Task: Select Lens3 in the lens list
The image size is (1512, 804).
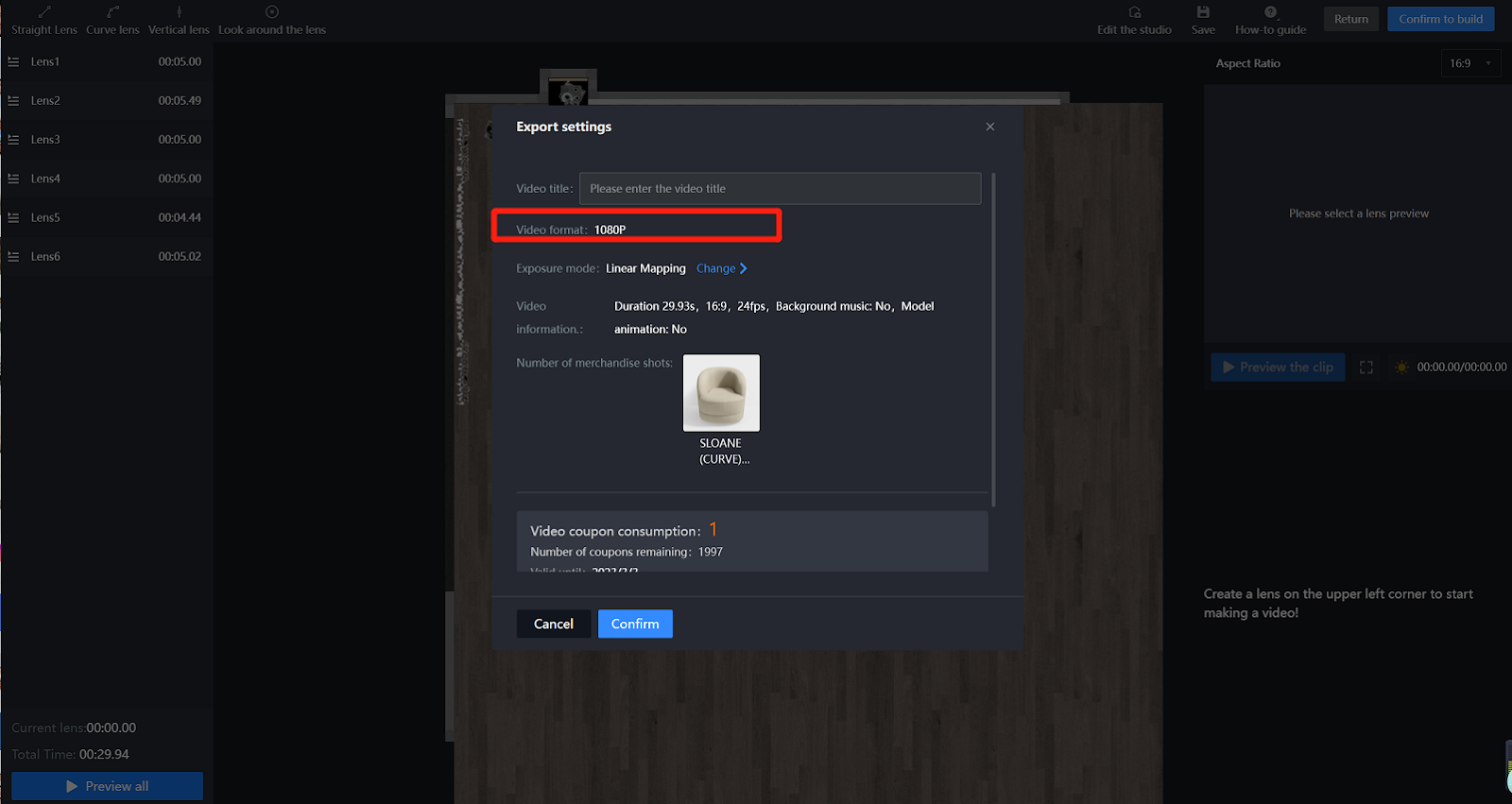Action: [x=107, y=139]
